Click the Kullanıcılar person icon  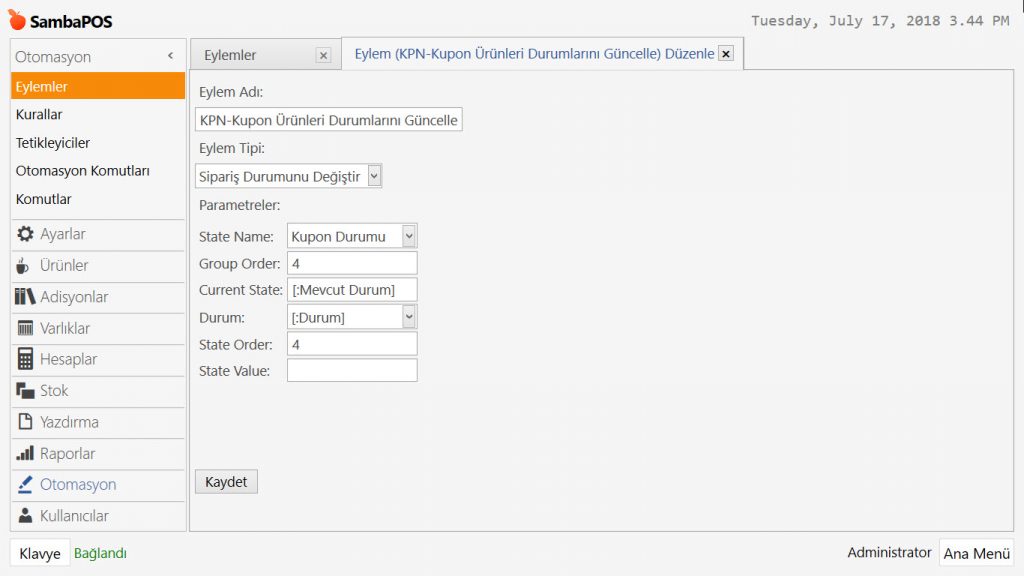tap(25, 516)
